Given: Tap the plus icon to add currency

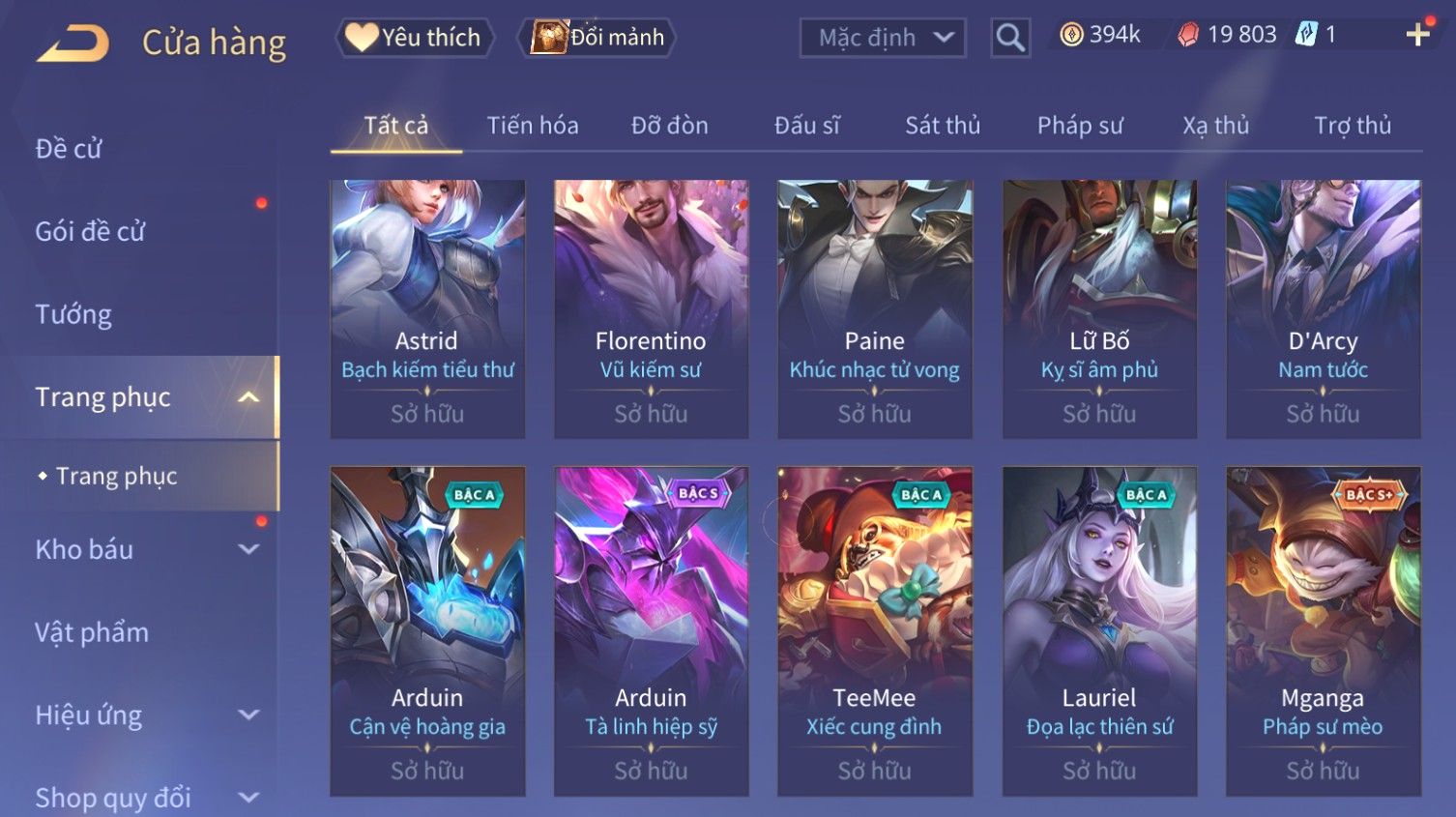Looking at the screenshot, I should click(x=1417, y=35).
